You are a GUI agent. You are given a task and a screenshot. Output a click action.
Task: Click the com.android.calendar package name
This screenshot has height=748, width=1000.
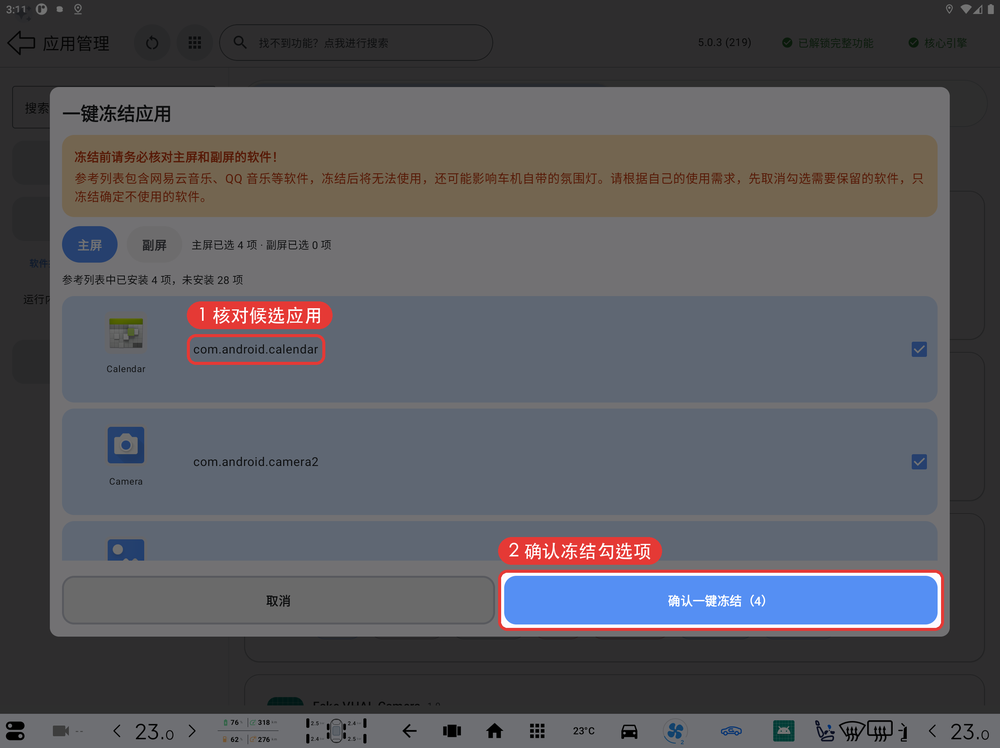coord(256,349)
